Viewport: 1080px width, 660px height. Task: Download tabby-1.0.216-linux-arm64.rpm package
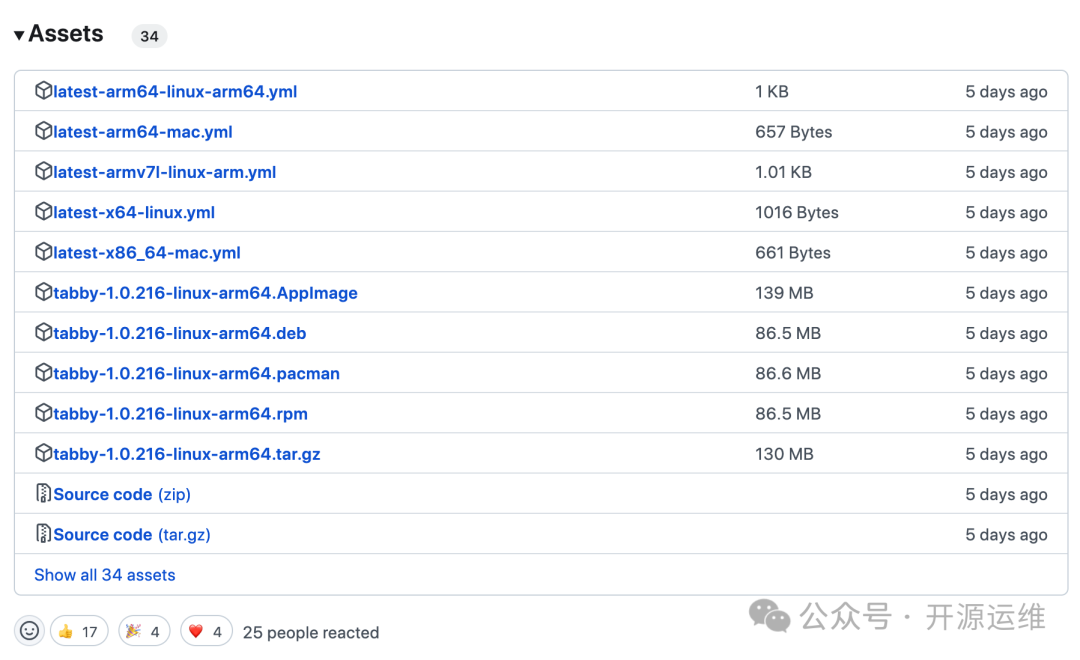(x=181, y=414)
